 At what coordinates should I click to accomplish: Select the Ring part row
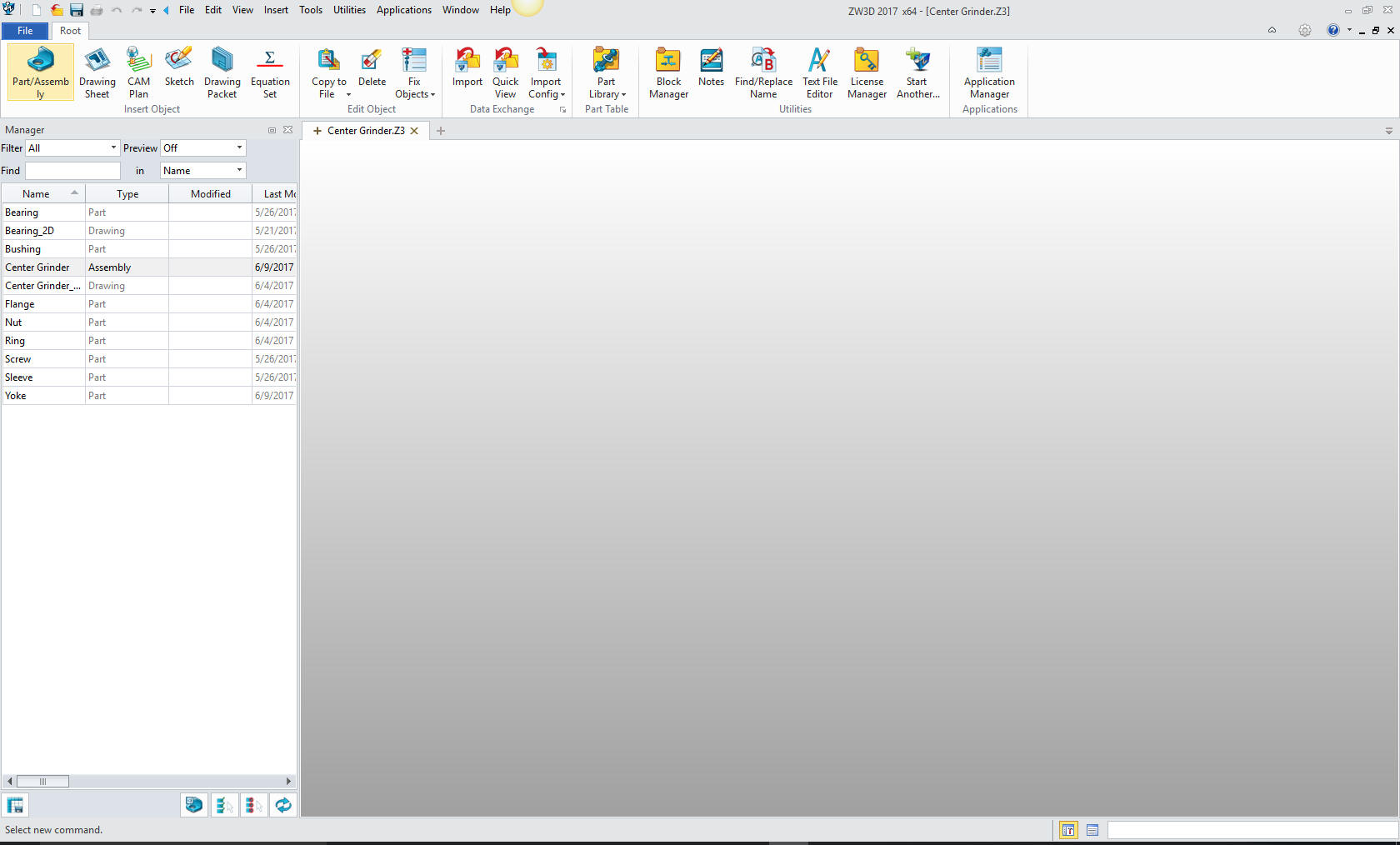coord(149,341)
